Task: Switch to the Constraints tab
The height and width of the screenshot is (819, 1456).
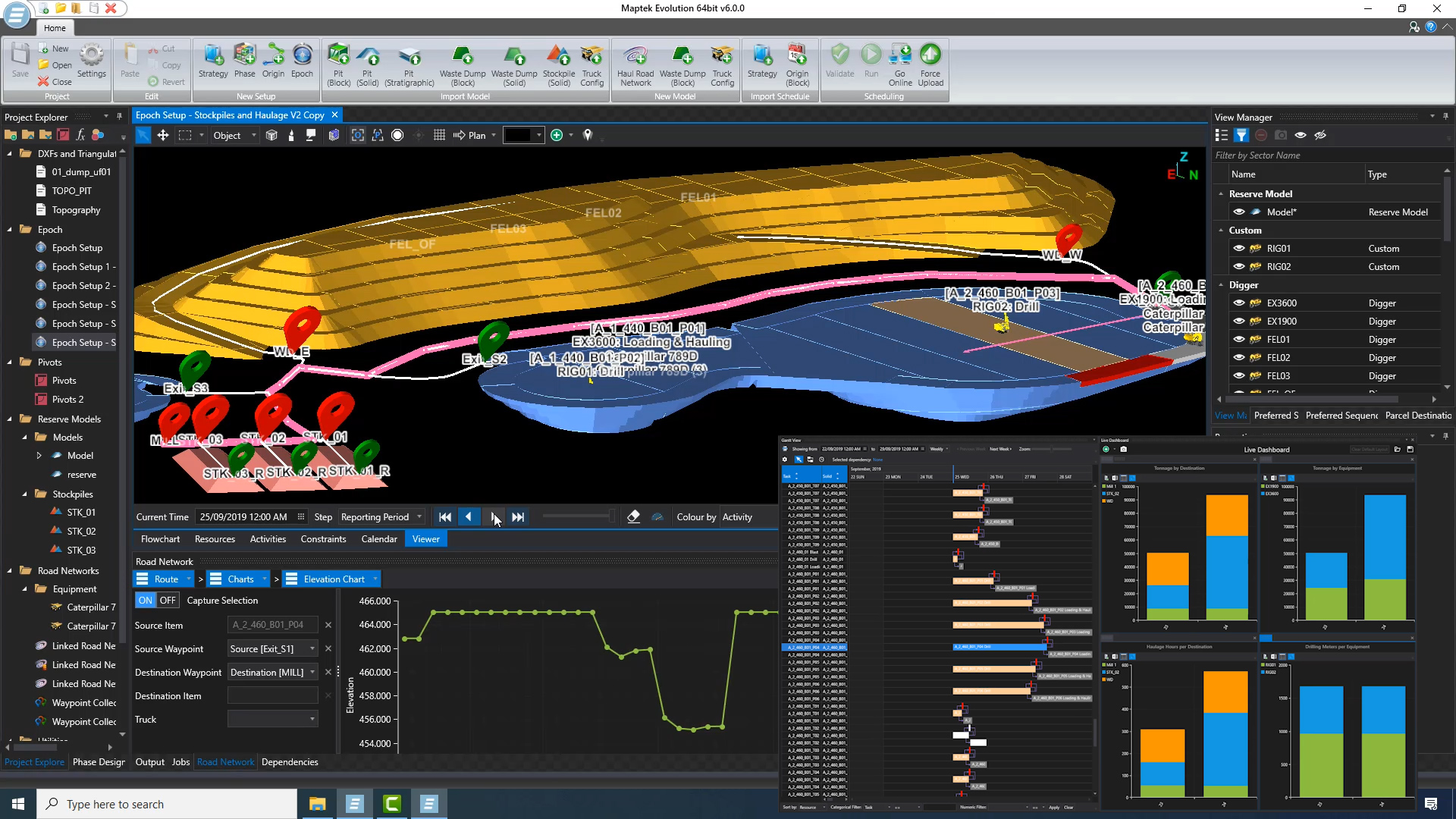Action: pyautogui.click(x=323, y=539)
